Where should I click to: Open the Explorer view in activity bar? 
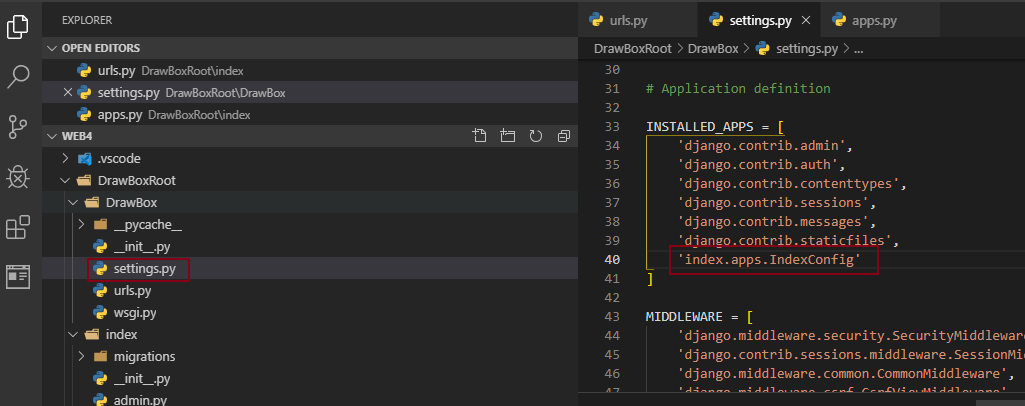18,27
